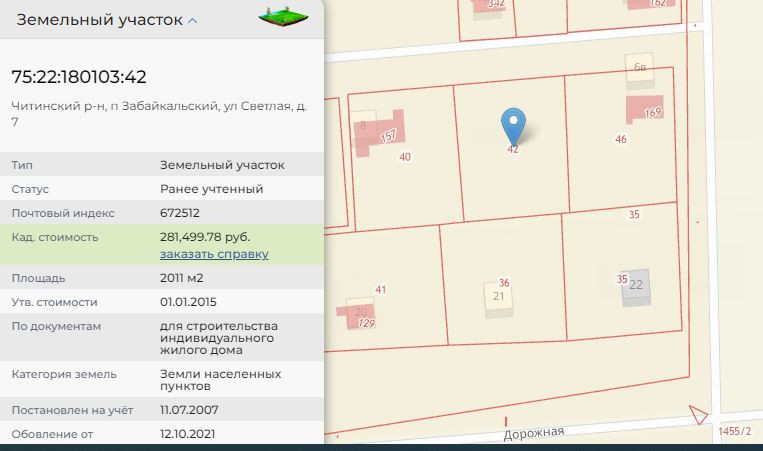This screenshot has width=763, height=451.
Task: Click the area value 2011 м2
Action: 182,278
